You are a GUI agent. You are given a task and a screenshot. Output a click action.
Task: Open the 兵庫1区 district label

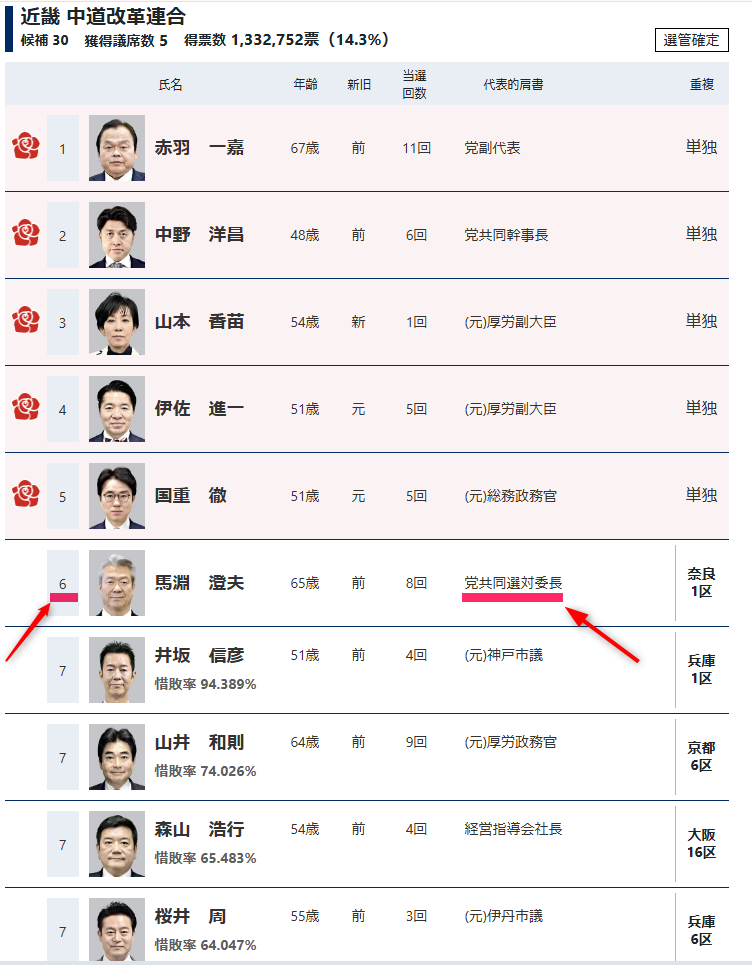(700, 670)
